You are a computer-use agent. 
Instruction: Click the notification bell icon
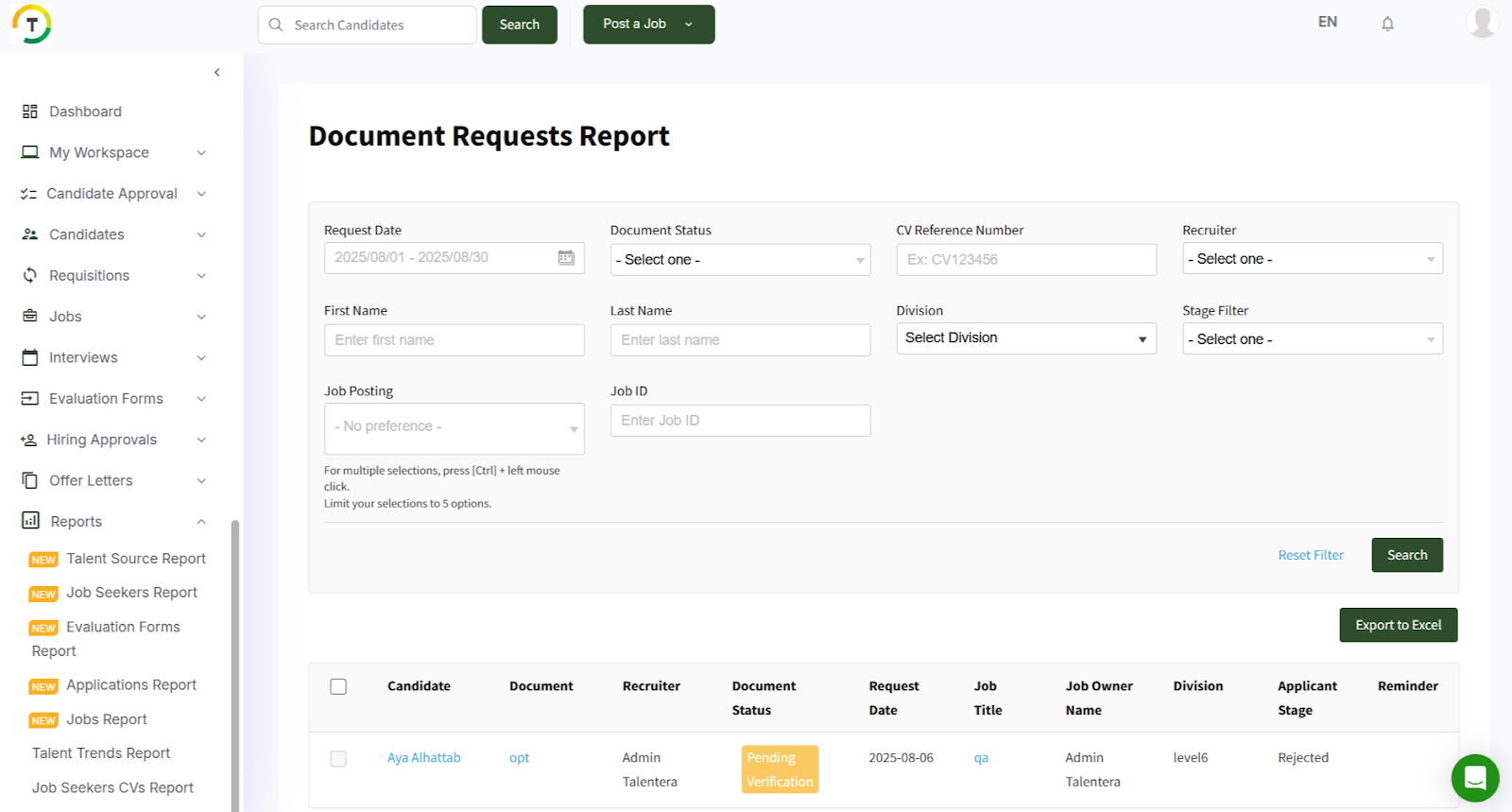(x=1387, y=24)
